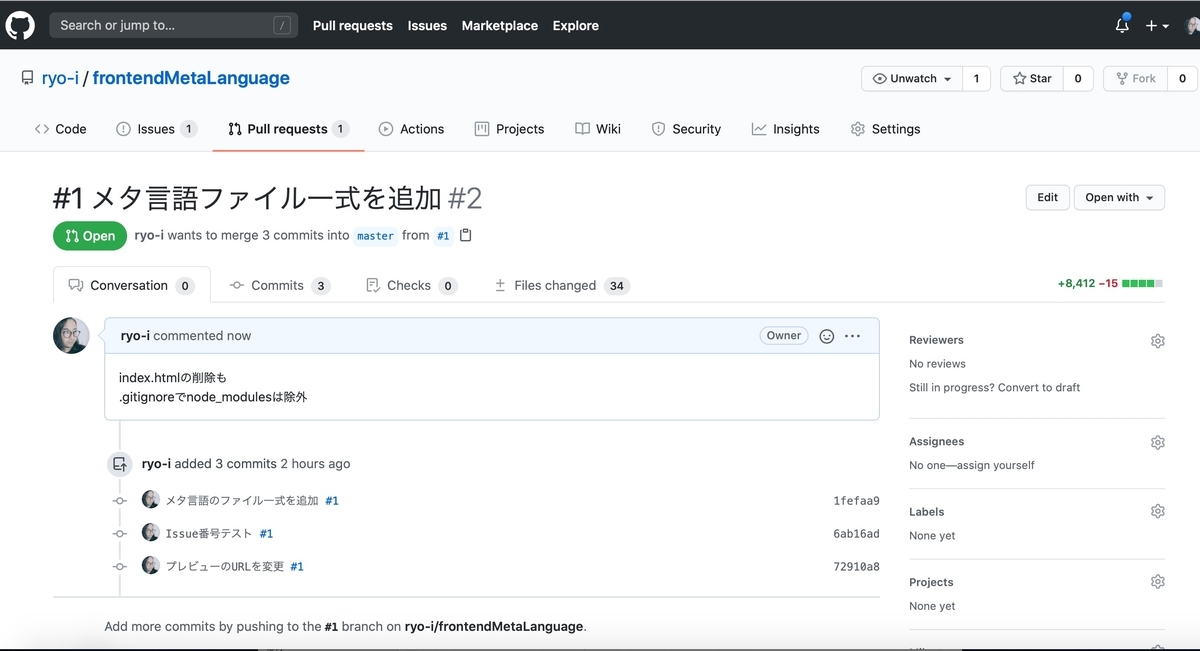Open the #1 head branch link
Screen dimensions: 1200x651
443,236
